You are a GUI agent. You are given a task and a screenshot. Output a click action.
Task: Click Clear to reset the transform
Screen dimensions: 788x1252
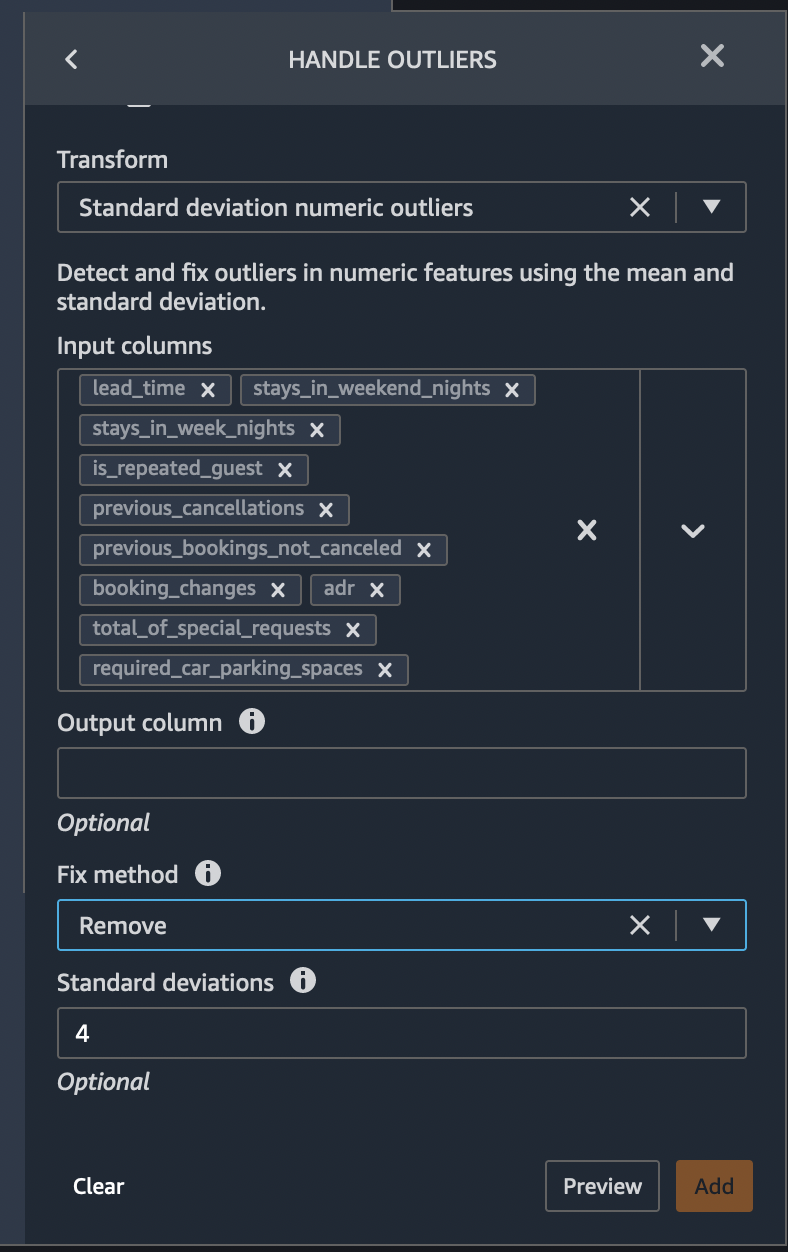pos(98,1186)
